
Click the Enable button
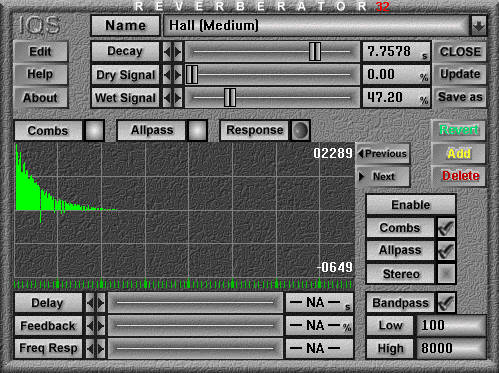click(x=411, y=205)
